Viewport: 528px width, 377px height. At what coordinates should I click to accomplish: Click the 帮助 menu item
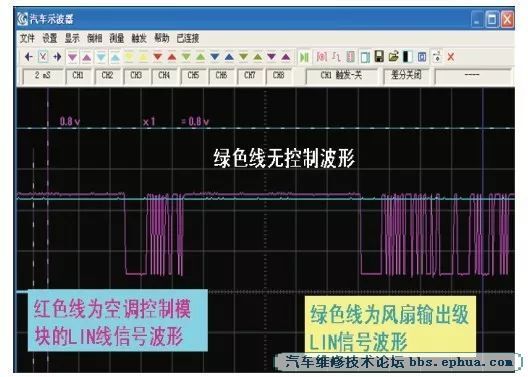162,38
